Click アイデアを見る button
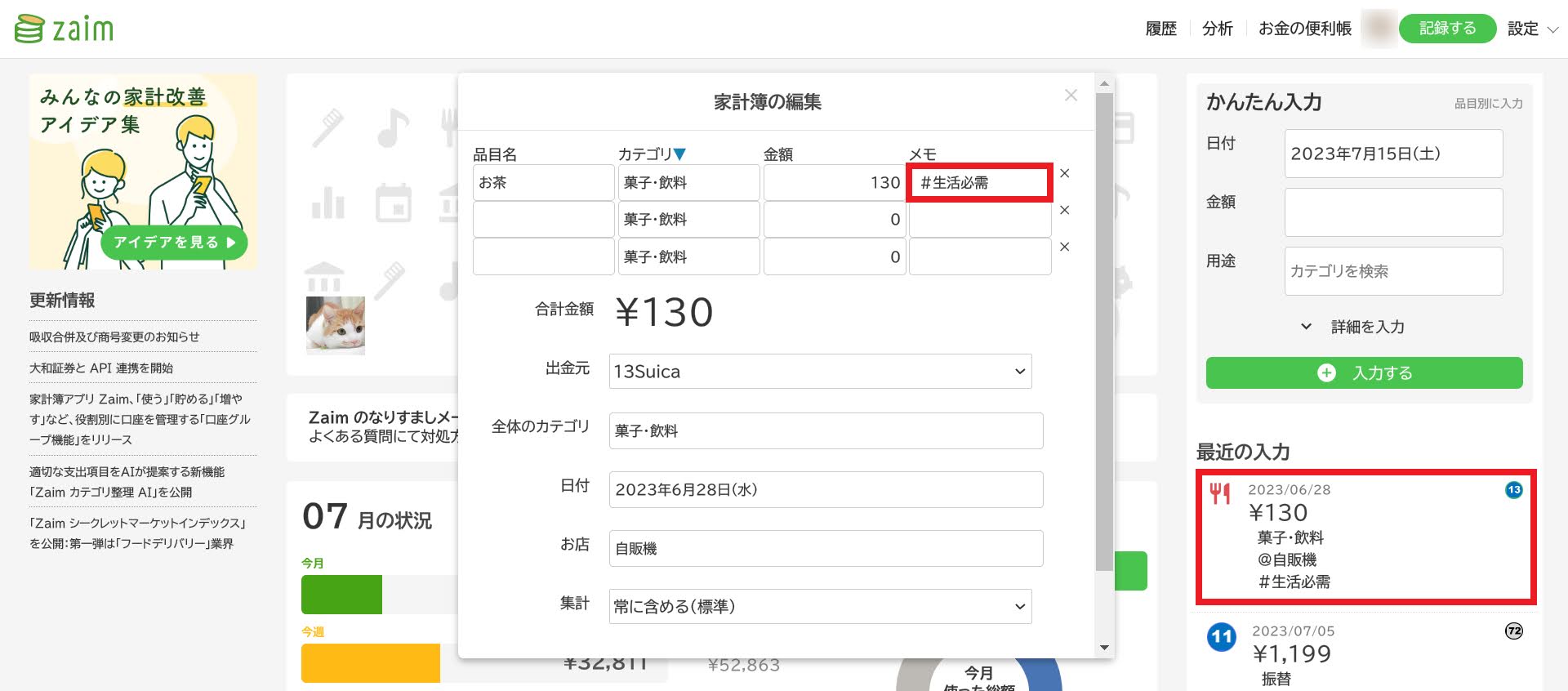 [174, 243]
